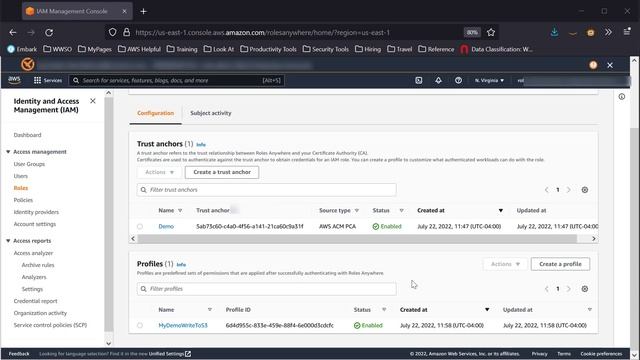640x360 pixels.
Task: Show more toolbar tools chevron icon
Action: pyautogui.click(x=608, y=32)
